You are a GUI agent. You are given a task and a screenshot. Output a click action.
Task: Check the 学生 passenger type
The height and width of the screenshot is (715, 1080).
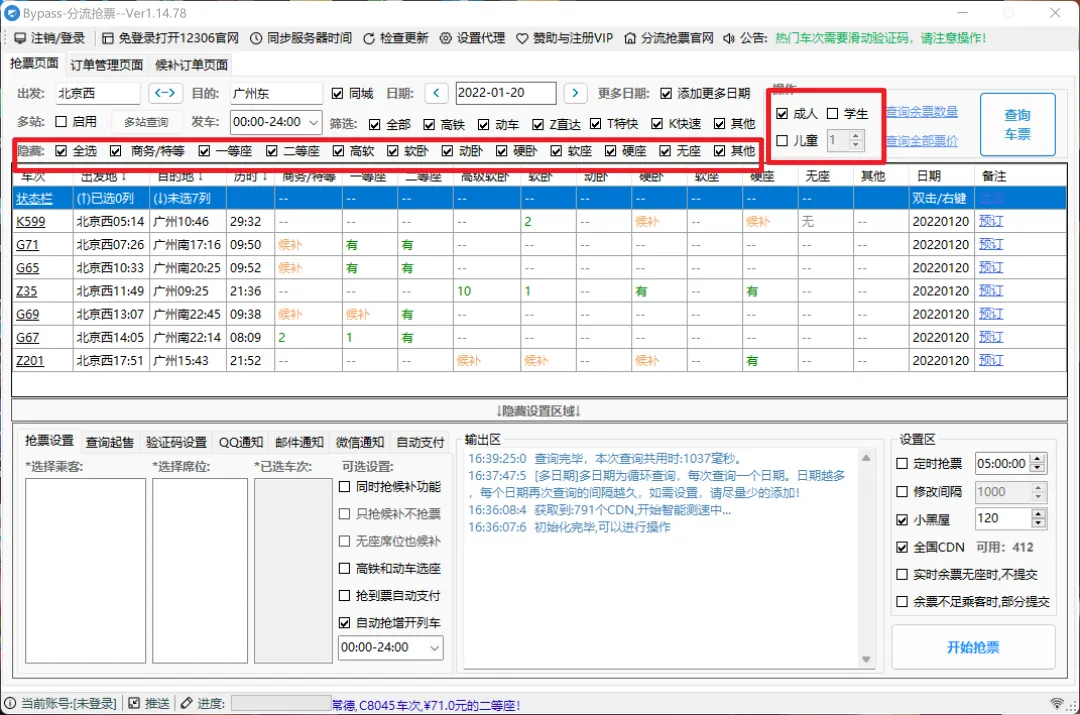tap(832, 114)
